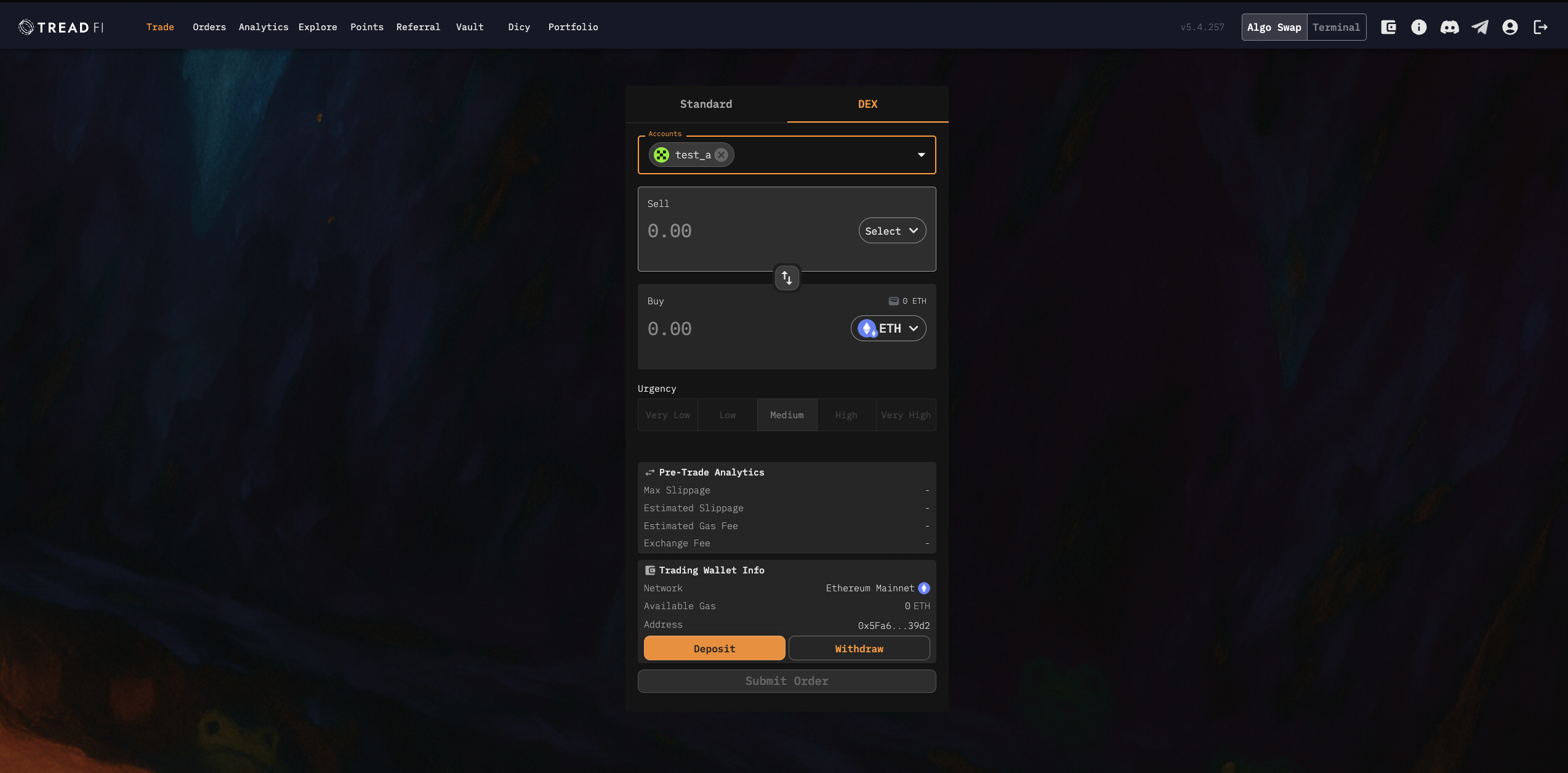This screenshot has height=773, width=1568.
Task: Set urgency to Low
Action: click(727, 415)
